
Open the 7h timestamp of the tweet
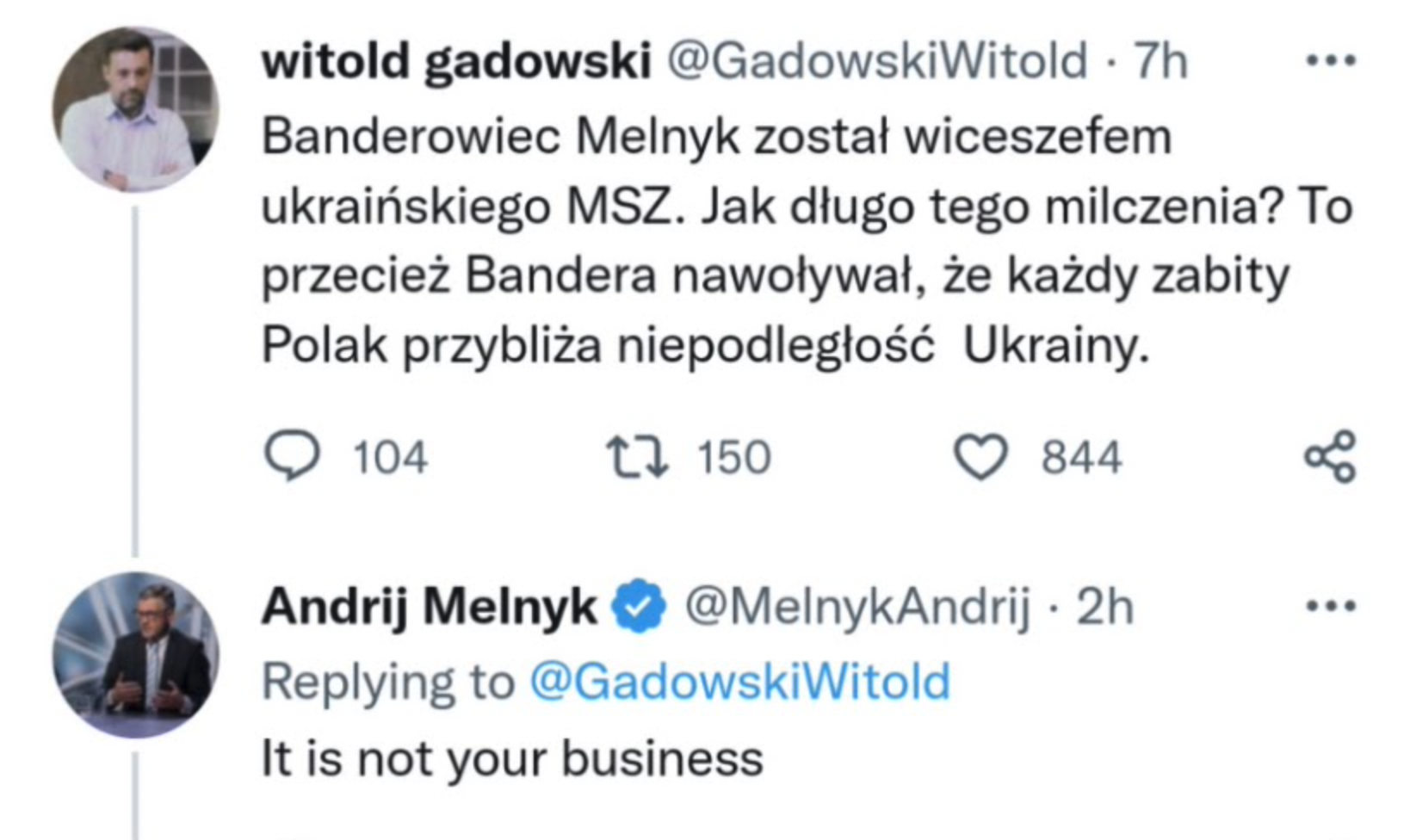pyautogui.click(x=1161, y=62)
